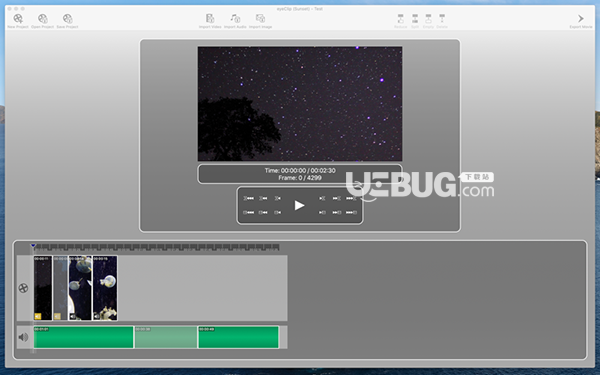The width and height of the screenshot is (600, 375).
Task: Click the timeline filmstrip ruler
Action: tap(157, 247)
